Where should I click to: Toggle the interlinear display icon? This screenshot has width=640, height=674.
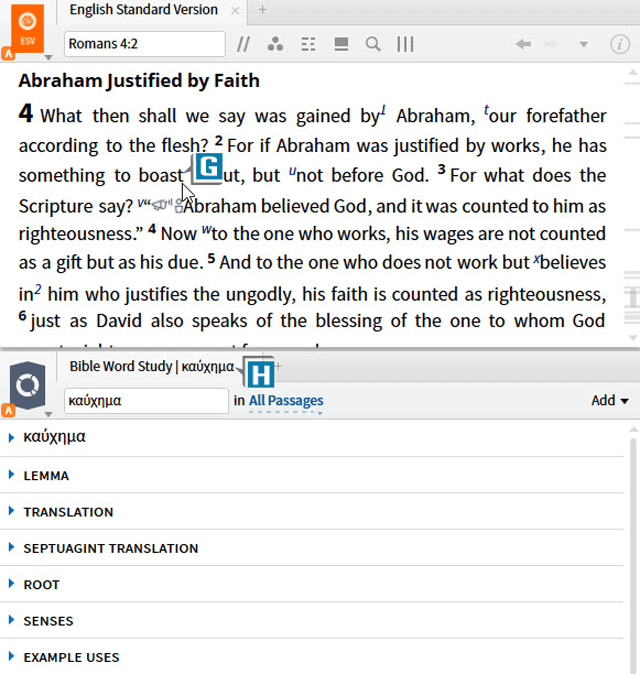[308, 44]
